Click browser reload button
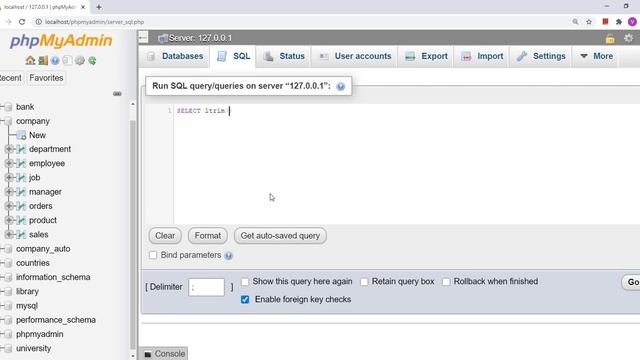The image size is (640, 360). point(22,22)
